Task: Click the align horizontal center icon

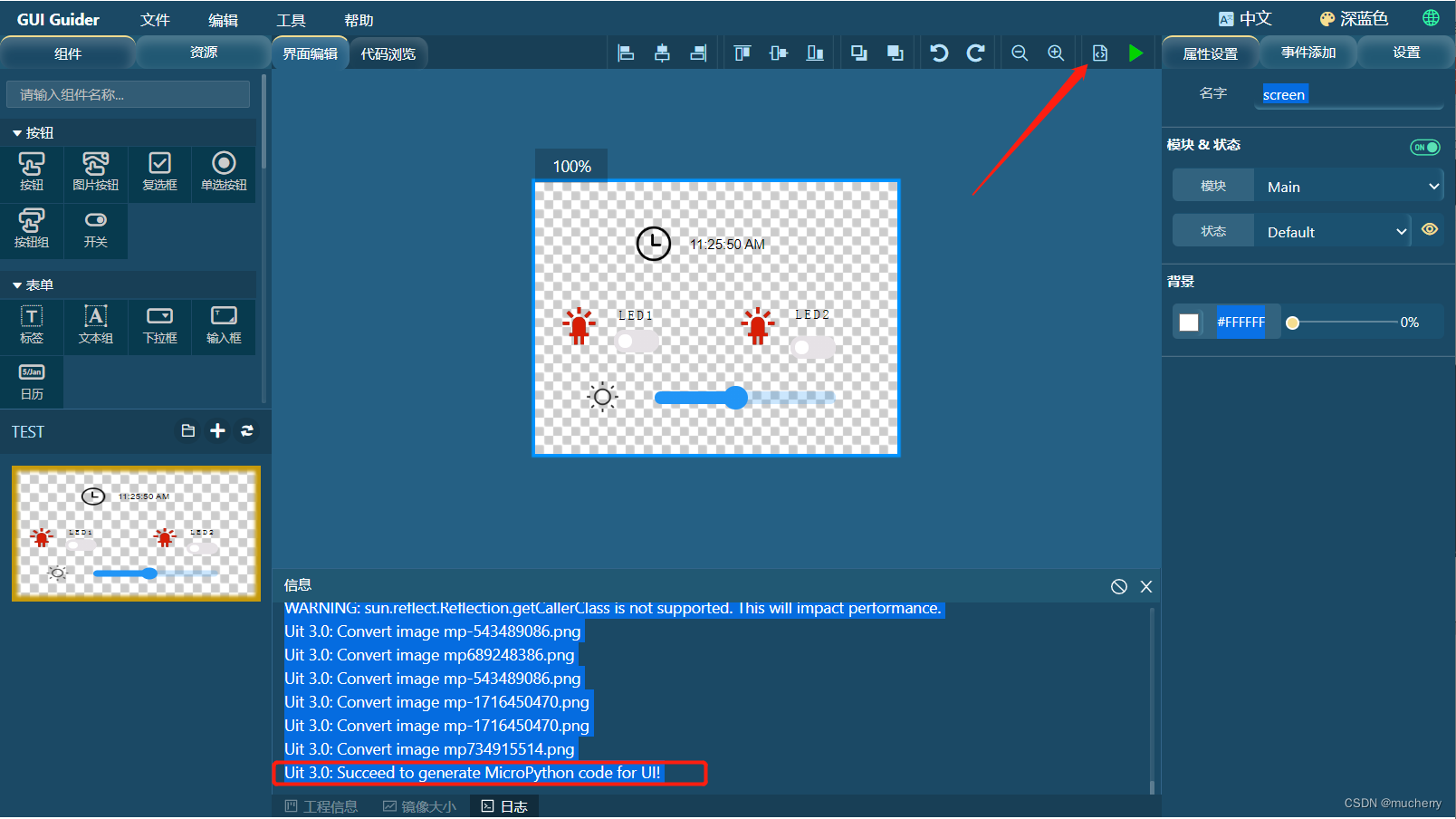Action: 662,53
